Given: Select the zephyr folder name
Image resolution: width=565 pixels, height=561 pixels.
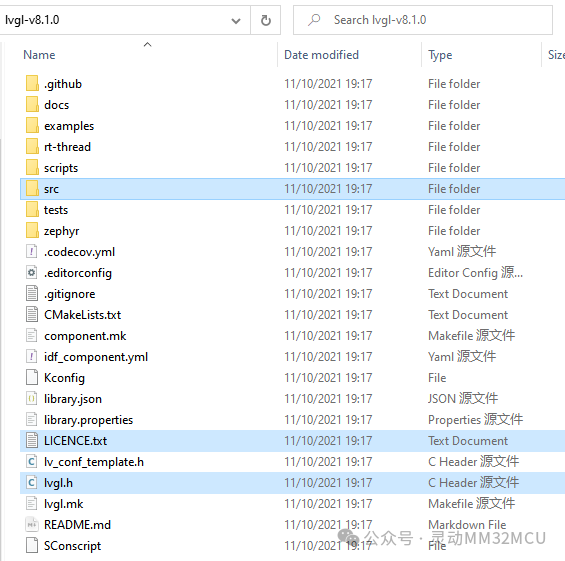Looking at the screenshot, I should click(62, 231).
